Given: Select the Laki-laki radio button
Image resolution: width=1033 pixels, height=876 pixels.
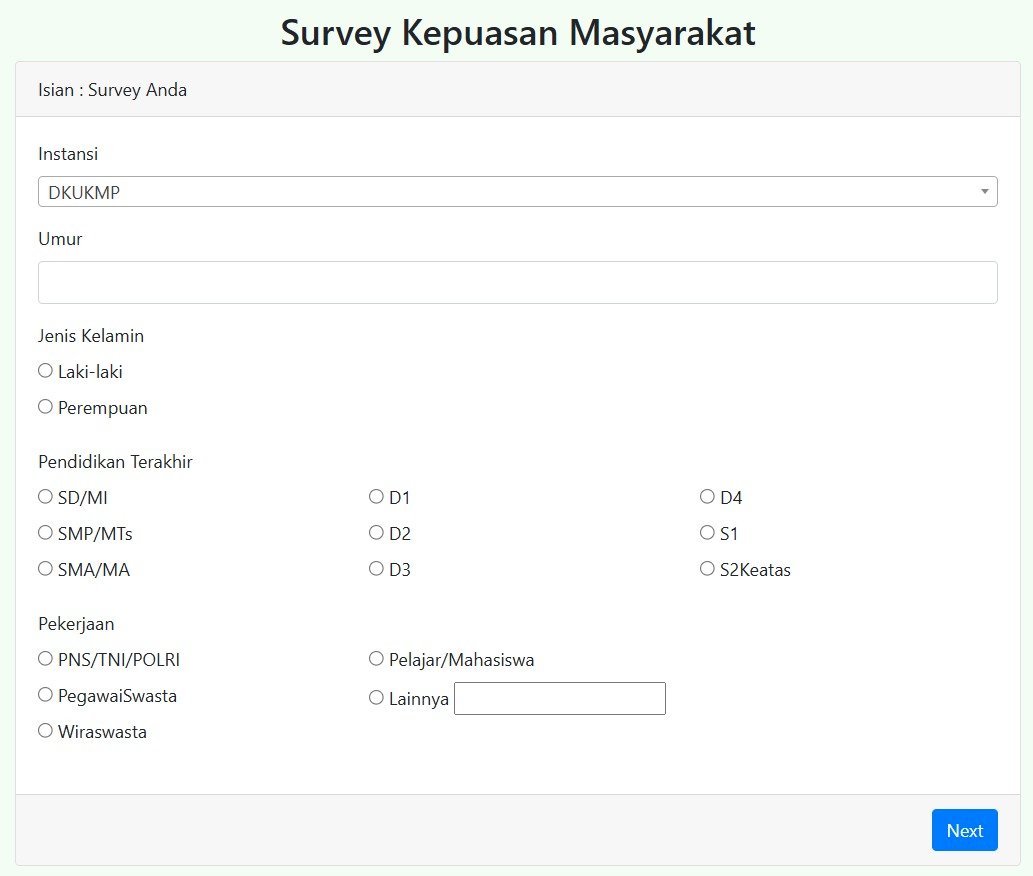Looking at the screenshot, I should click(x=45, y=371).
